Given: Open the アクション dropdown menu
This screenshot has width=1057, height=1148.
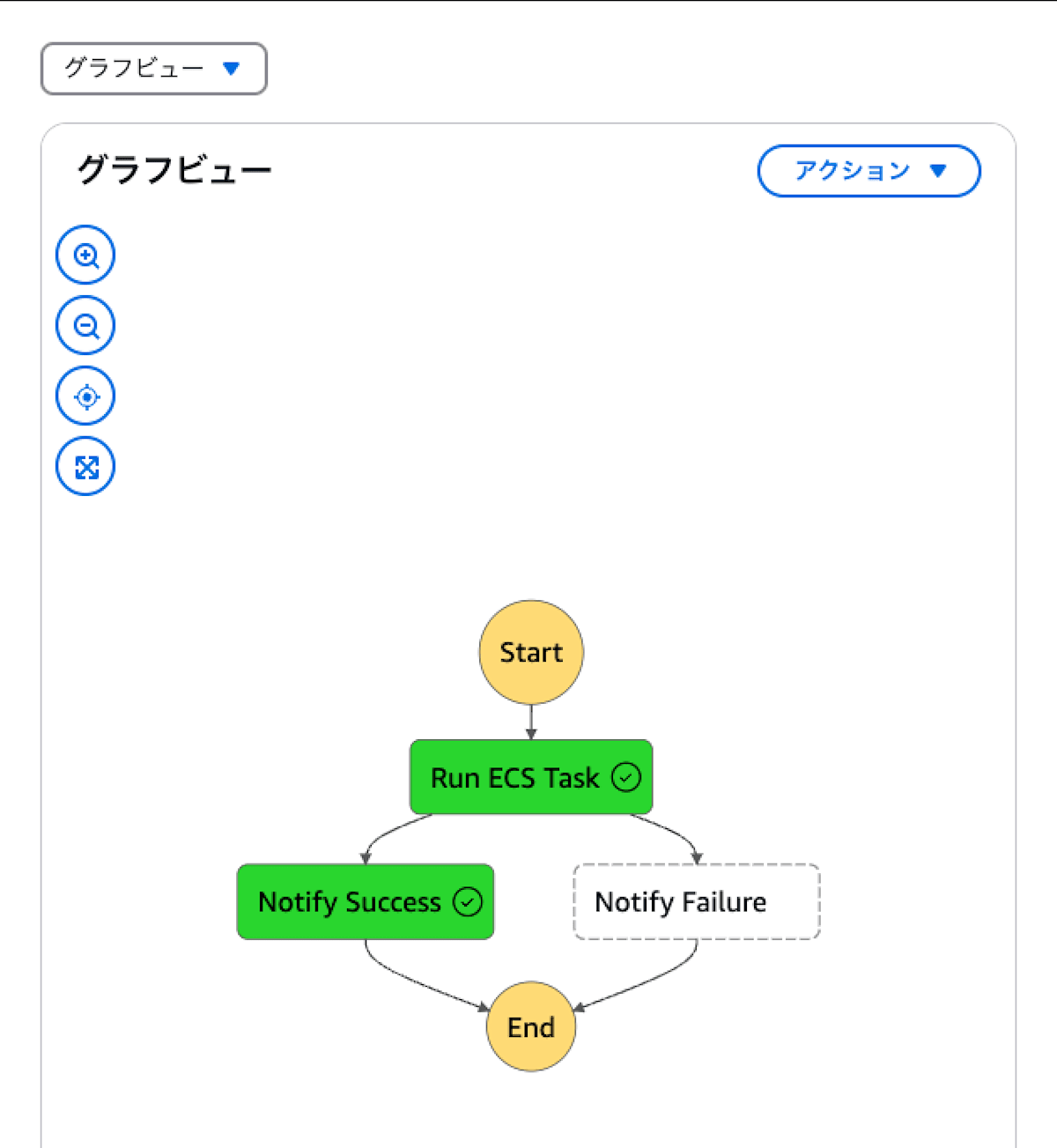Looking at the screenshot, I should pyautogui.click(x=868, y=171).
